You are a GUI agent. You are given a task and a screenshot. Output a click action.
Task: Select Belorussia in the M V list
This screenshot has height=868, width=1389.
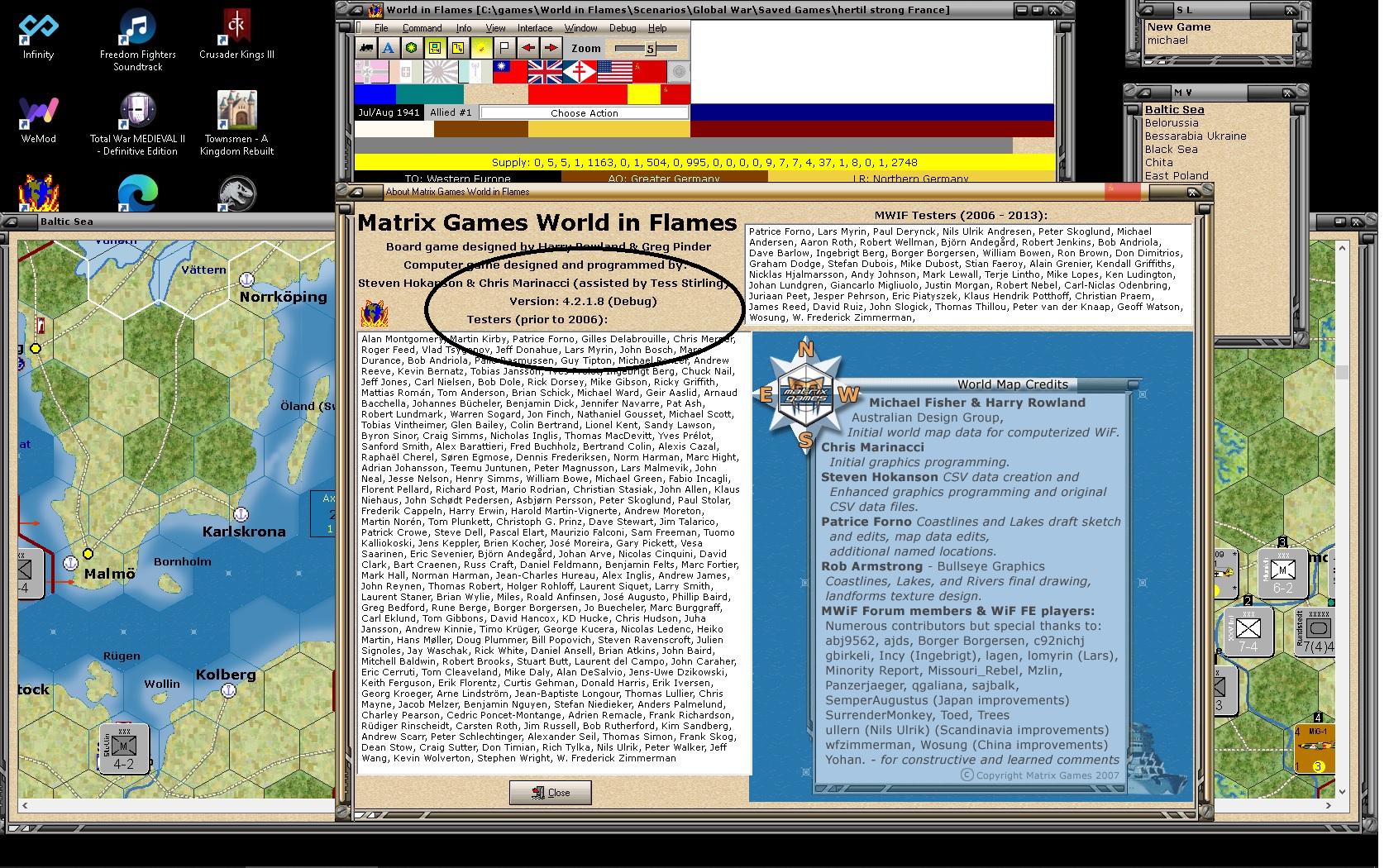(x=1172, y=123)
